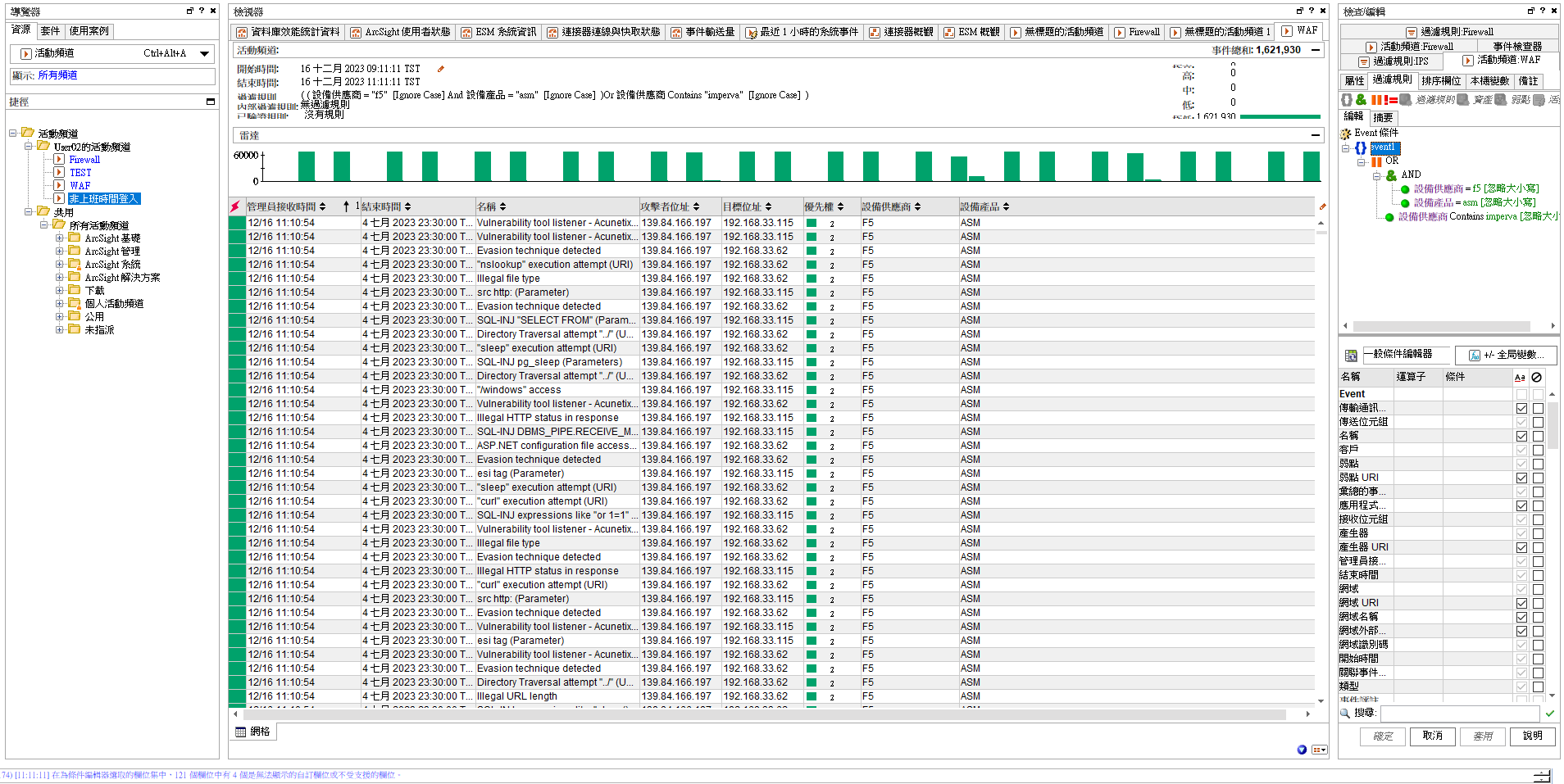Click the AND operator icon in filter toolbar
Screen dimensions: 1564x784
[1361, 100]
